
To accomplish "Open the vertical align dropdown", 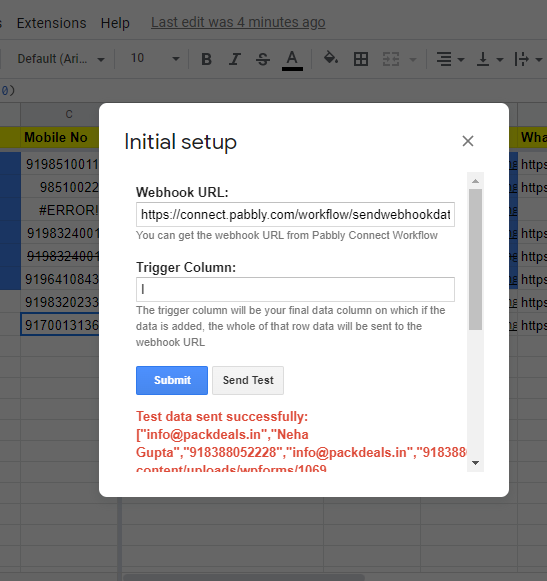I will 489,59.
